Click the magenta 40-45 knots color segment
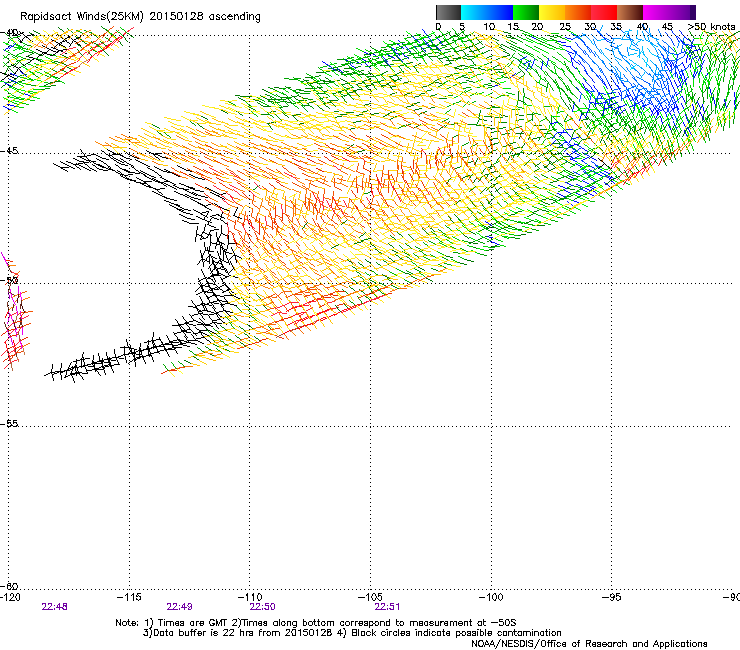This screenshot has height=650, width=740. coord(656,12)
